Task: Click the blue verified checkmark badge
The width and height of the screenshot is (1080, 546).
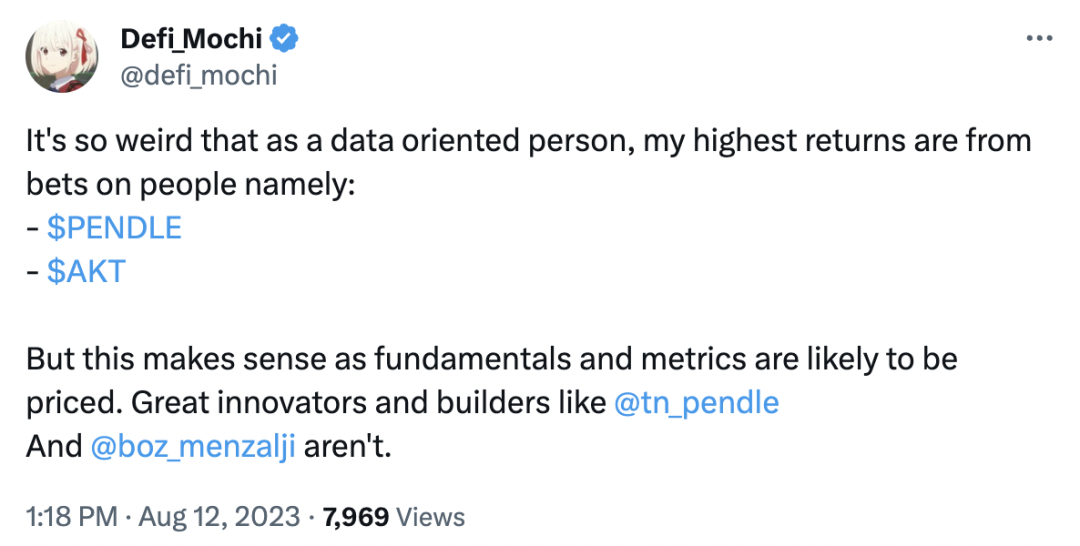Action: click(x=285, y=40)
